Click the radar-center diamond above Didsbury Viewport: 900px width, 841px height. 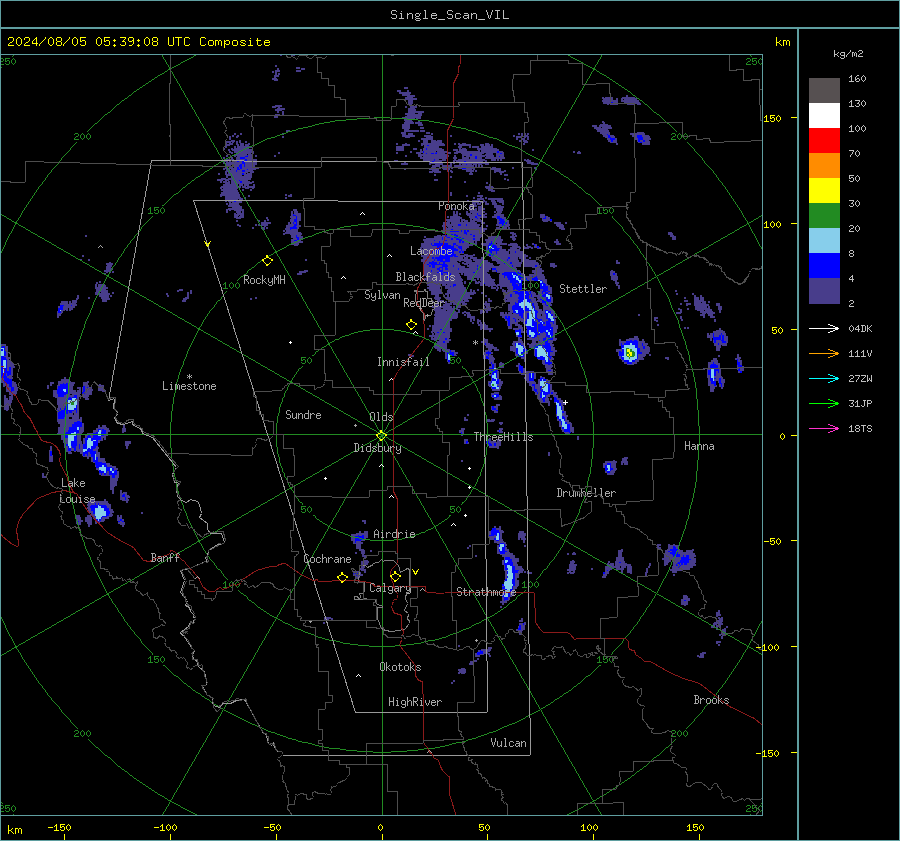pos(382,435)
